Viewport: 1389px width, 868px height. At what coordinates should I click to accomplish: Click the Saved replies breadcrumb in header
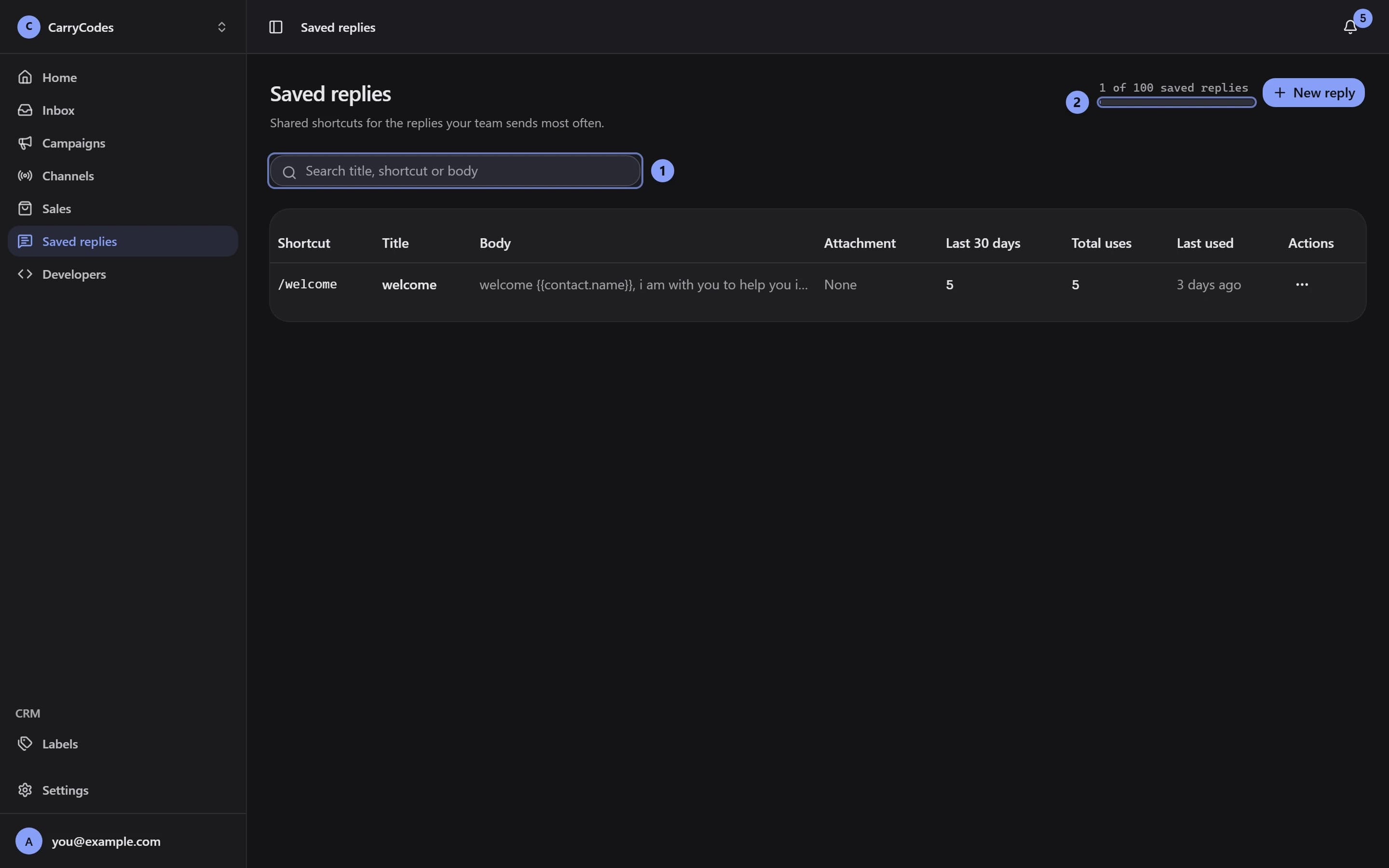coord(338,27)
